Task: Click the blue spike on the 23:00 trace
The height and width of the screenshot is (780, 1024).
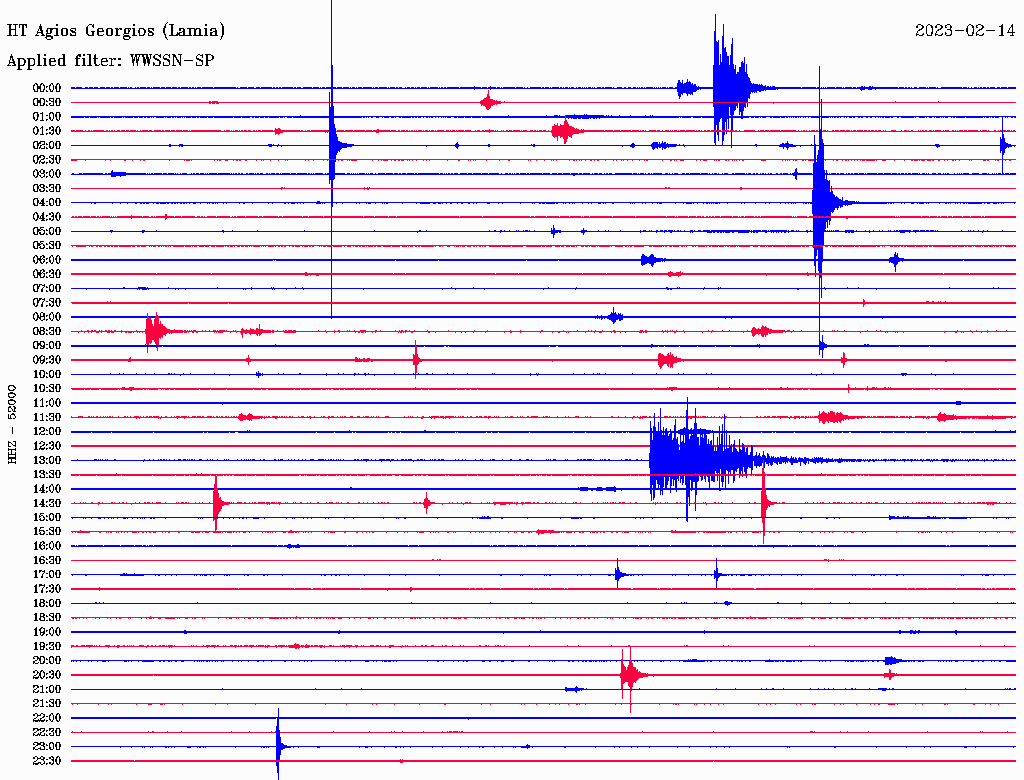Action: (x=279, y=746)
